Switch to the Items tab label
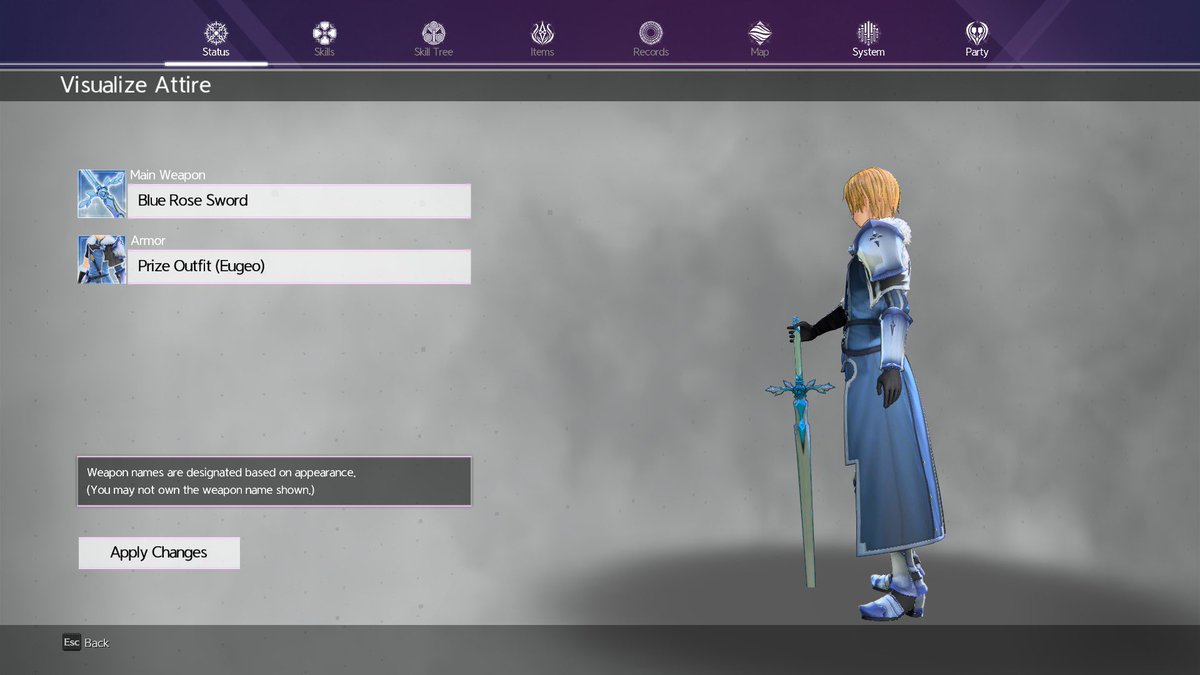The image size is (1200, 675). click(x=542, y=52)
